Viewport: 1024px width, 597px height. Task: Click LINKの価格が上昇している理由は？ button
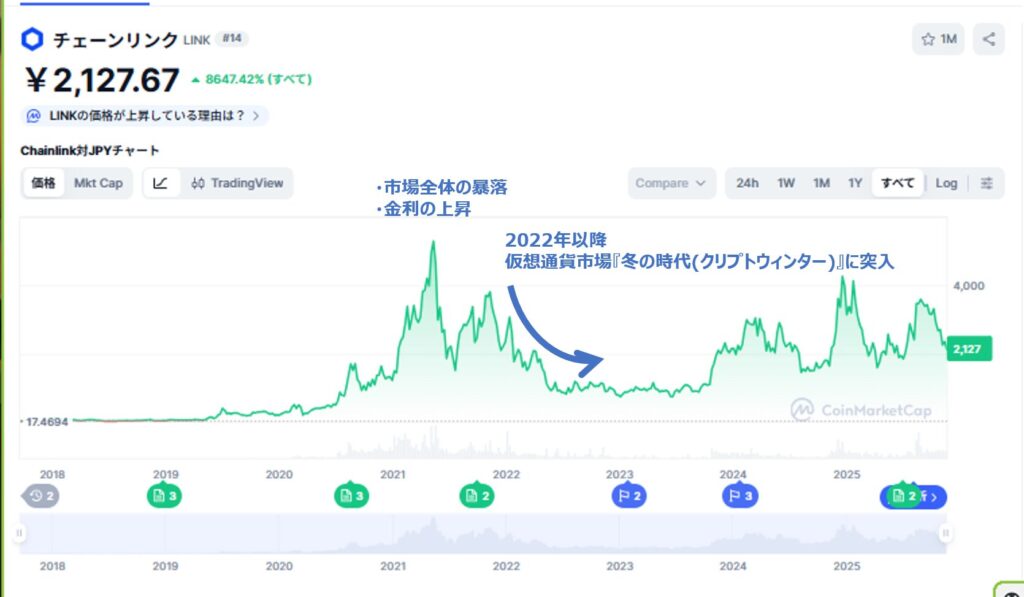(145, 115)
